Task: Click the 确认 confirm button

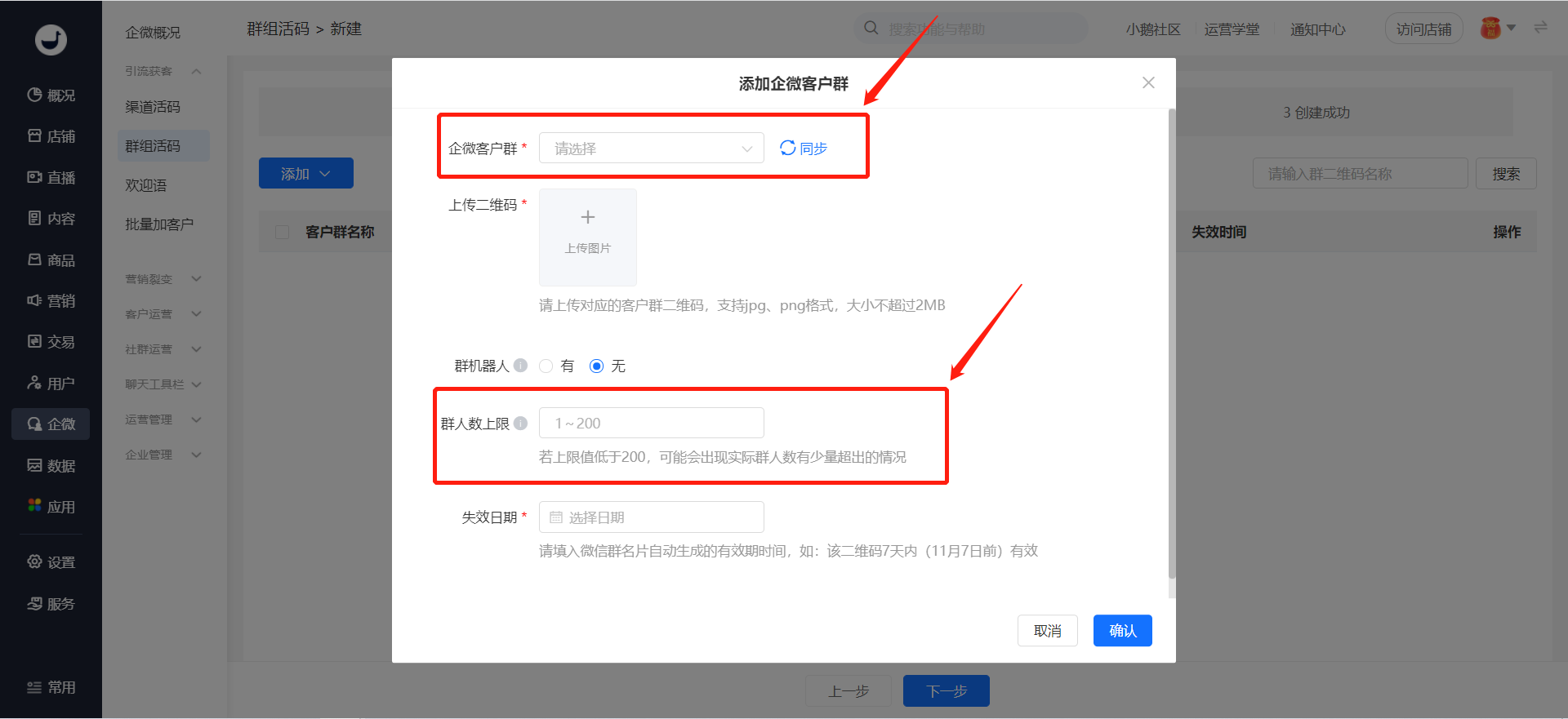Action: pyautogui.click(x=1123, y=630)
